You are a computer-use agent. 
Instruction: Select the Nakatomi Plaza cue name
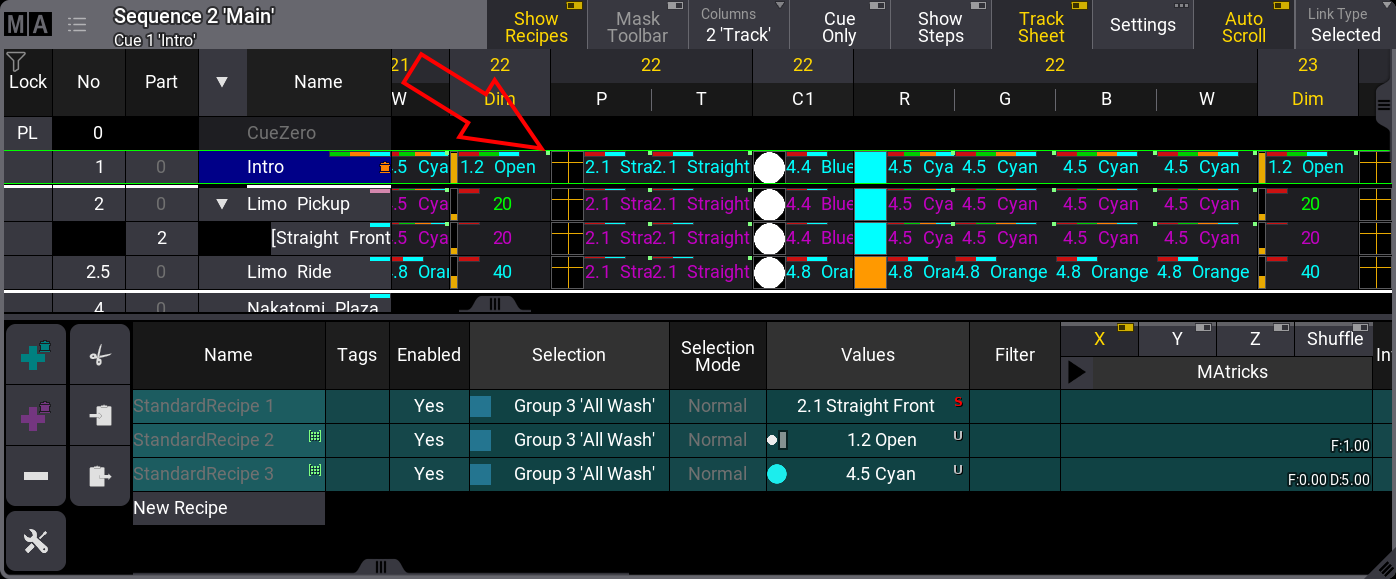tap(295, 305)
